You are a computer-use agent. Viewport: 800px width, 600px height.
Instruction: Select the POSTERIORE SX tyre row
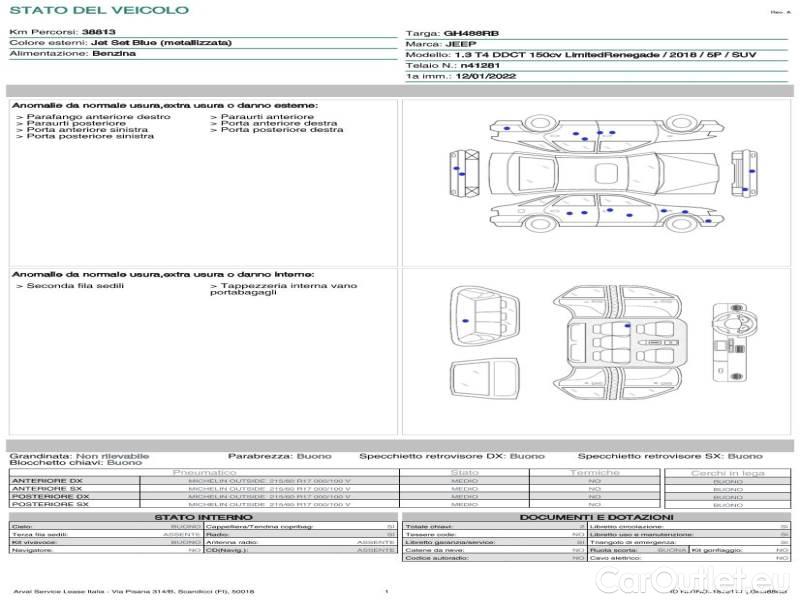click(335, 504)
